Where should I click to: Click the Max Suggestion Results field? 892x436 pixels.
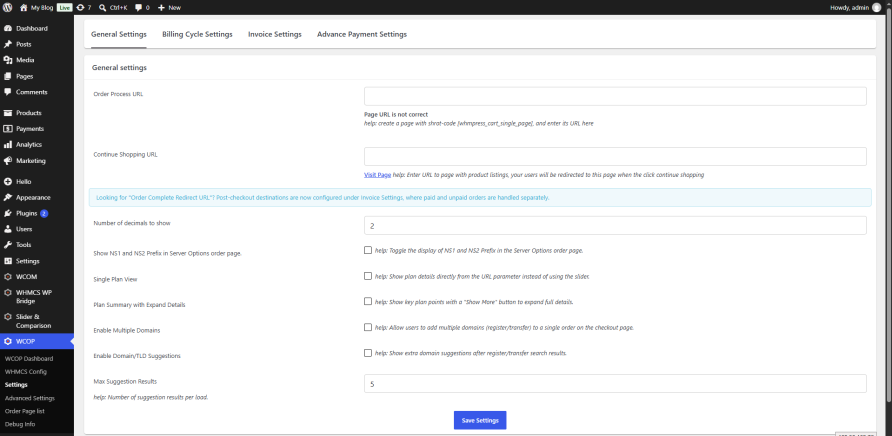(615, 384)
